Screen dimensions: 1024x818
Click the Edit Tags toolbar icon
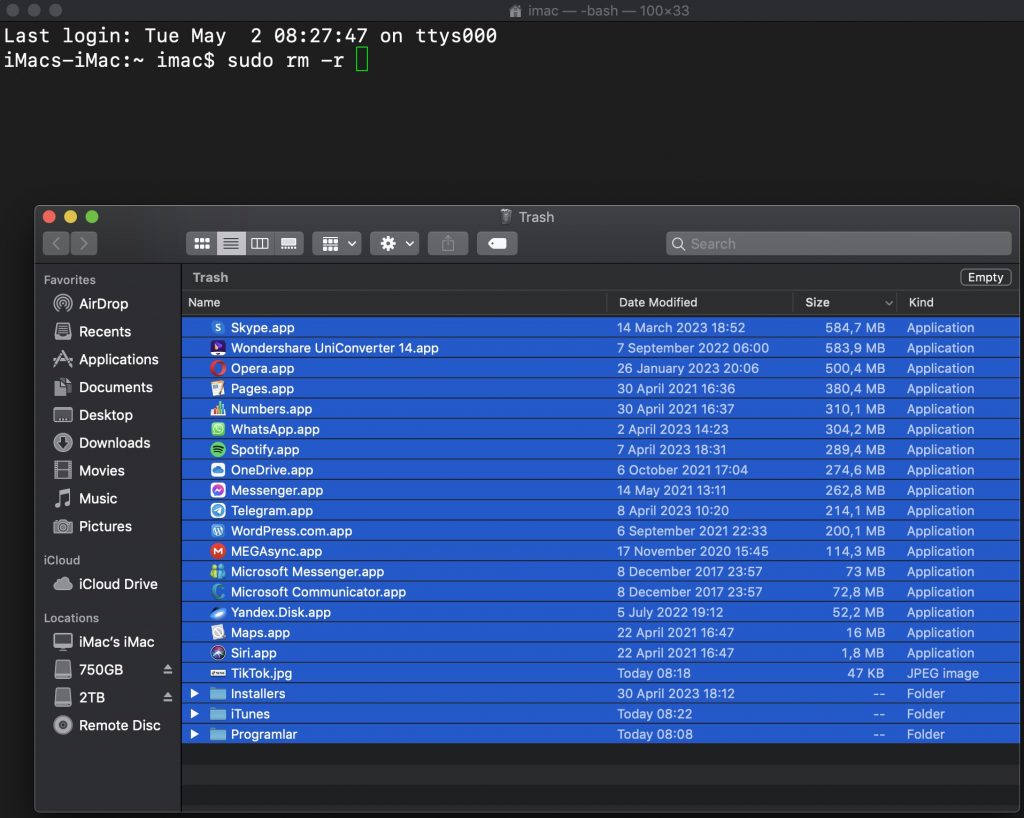[497, 243]
